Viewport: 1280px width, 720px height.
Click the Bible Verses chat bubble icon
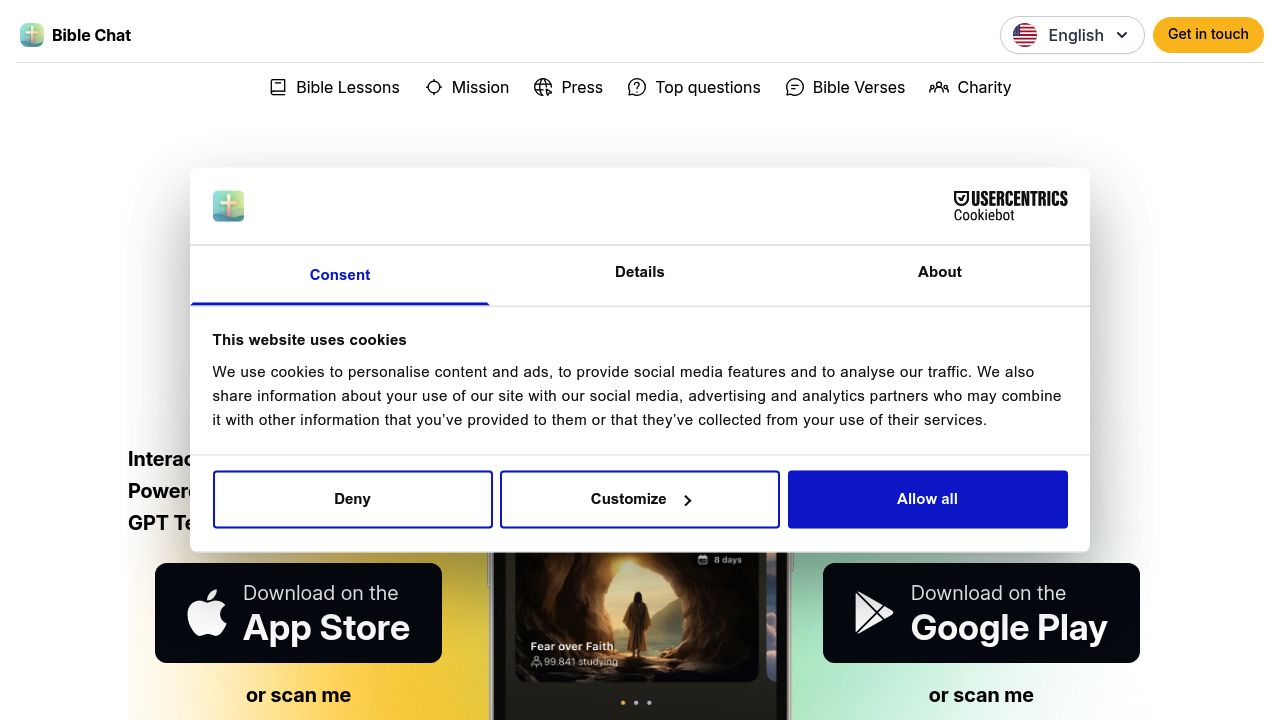click(x=795, y=87)
